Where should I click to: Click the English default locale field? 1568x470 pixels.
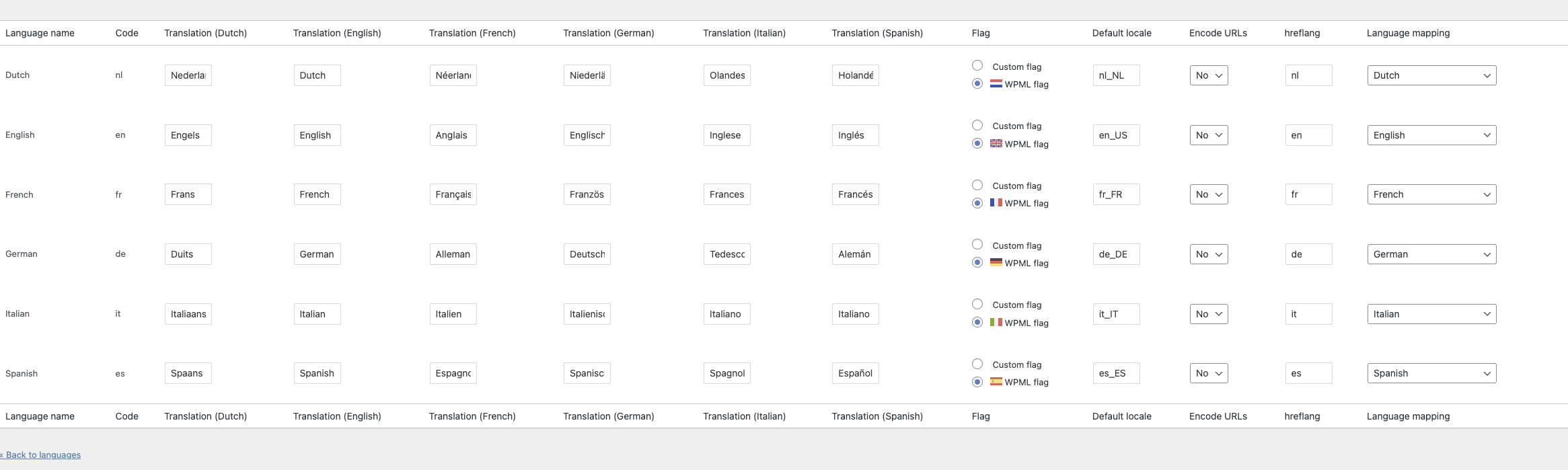click(x=1116, y=135)
